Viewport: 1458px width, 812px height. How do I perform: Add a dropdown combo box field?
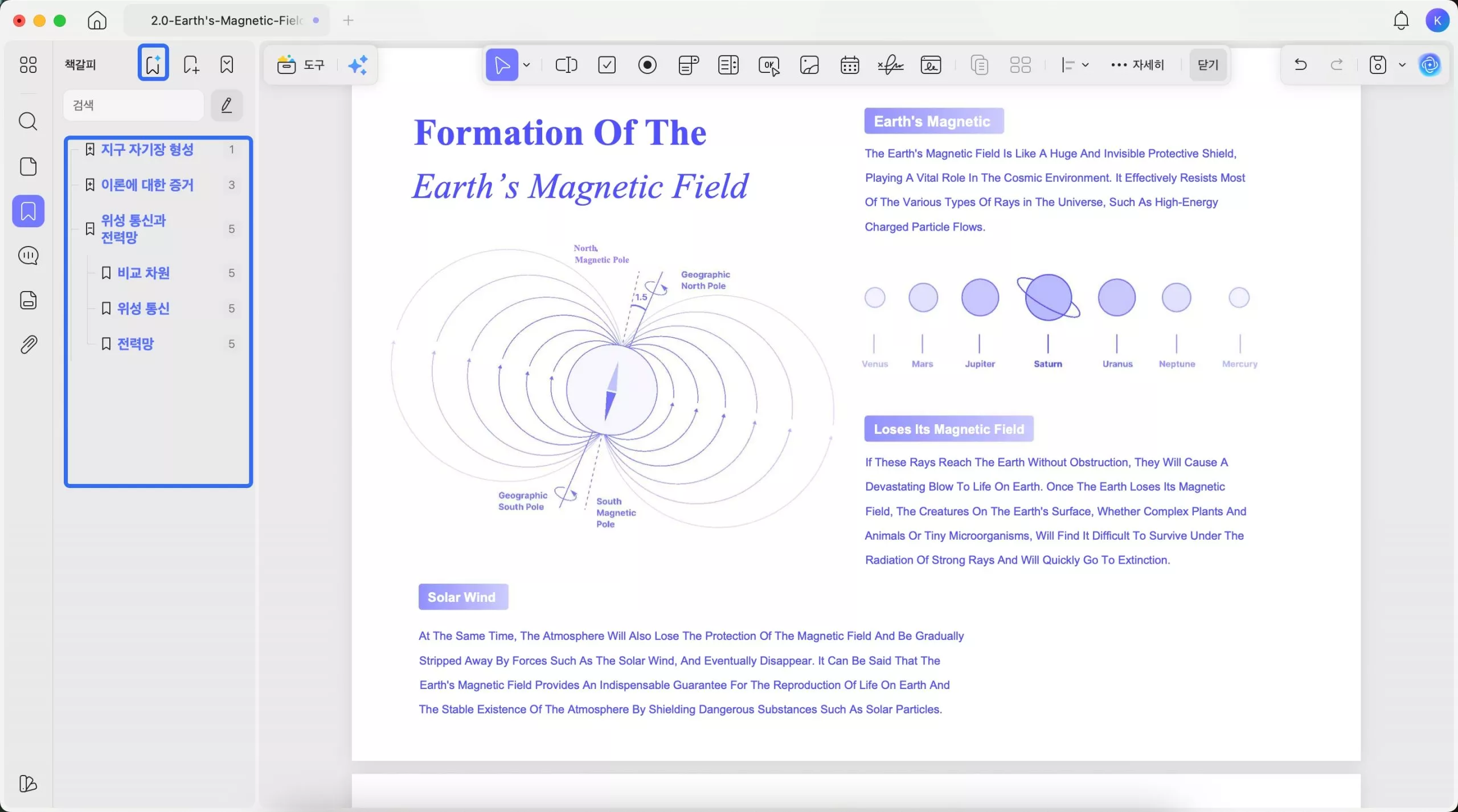688,65
